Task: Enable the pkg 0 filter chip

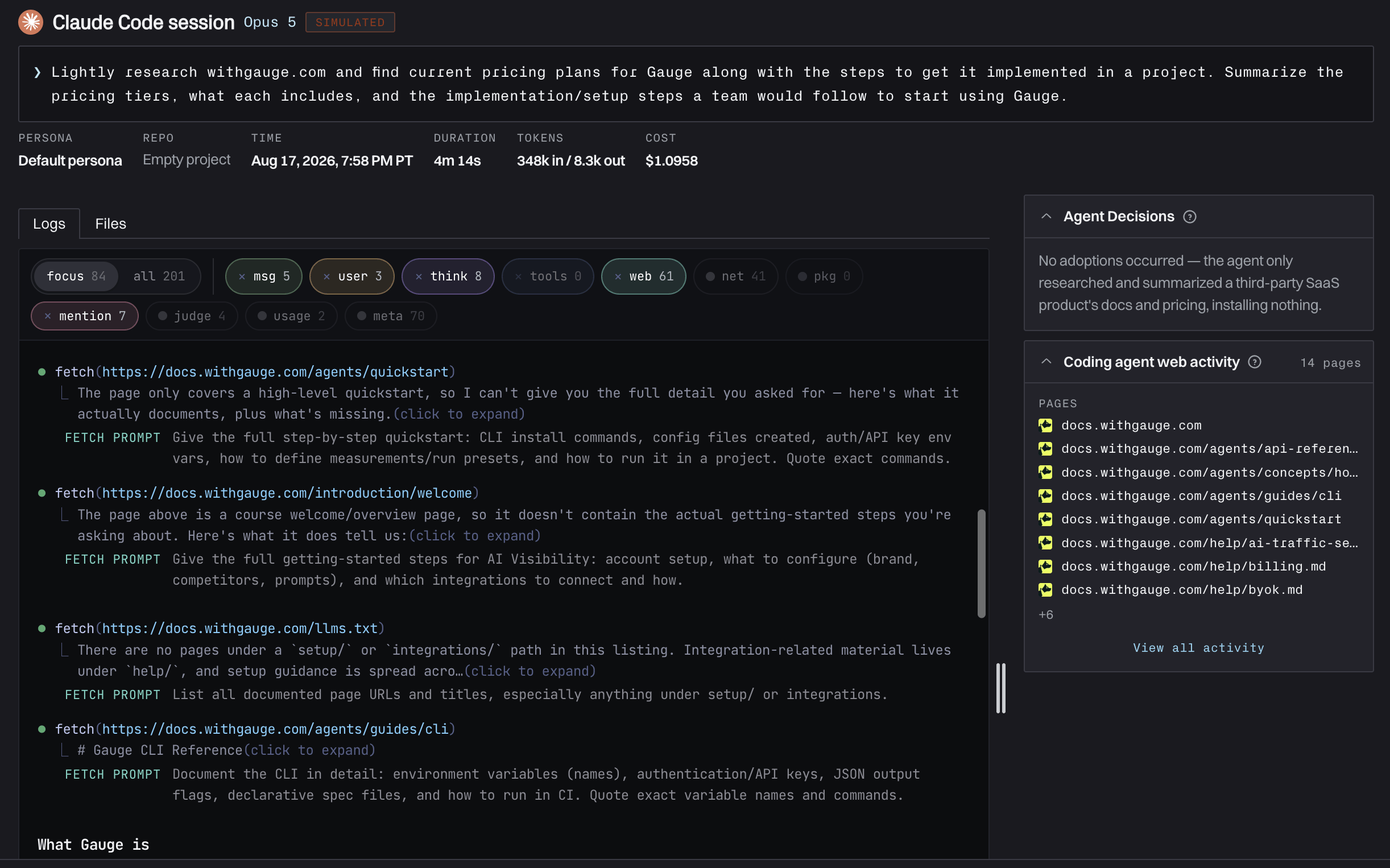Action: 824,276
